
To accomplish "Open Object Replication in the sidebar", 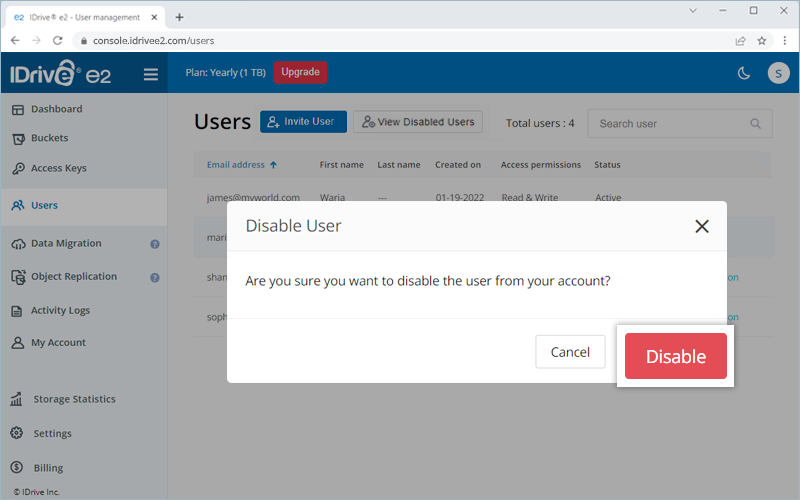I will pos(73,277).
